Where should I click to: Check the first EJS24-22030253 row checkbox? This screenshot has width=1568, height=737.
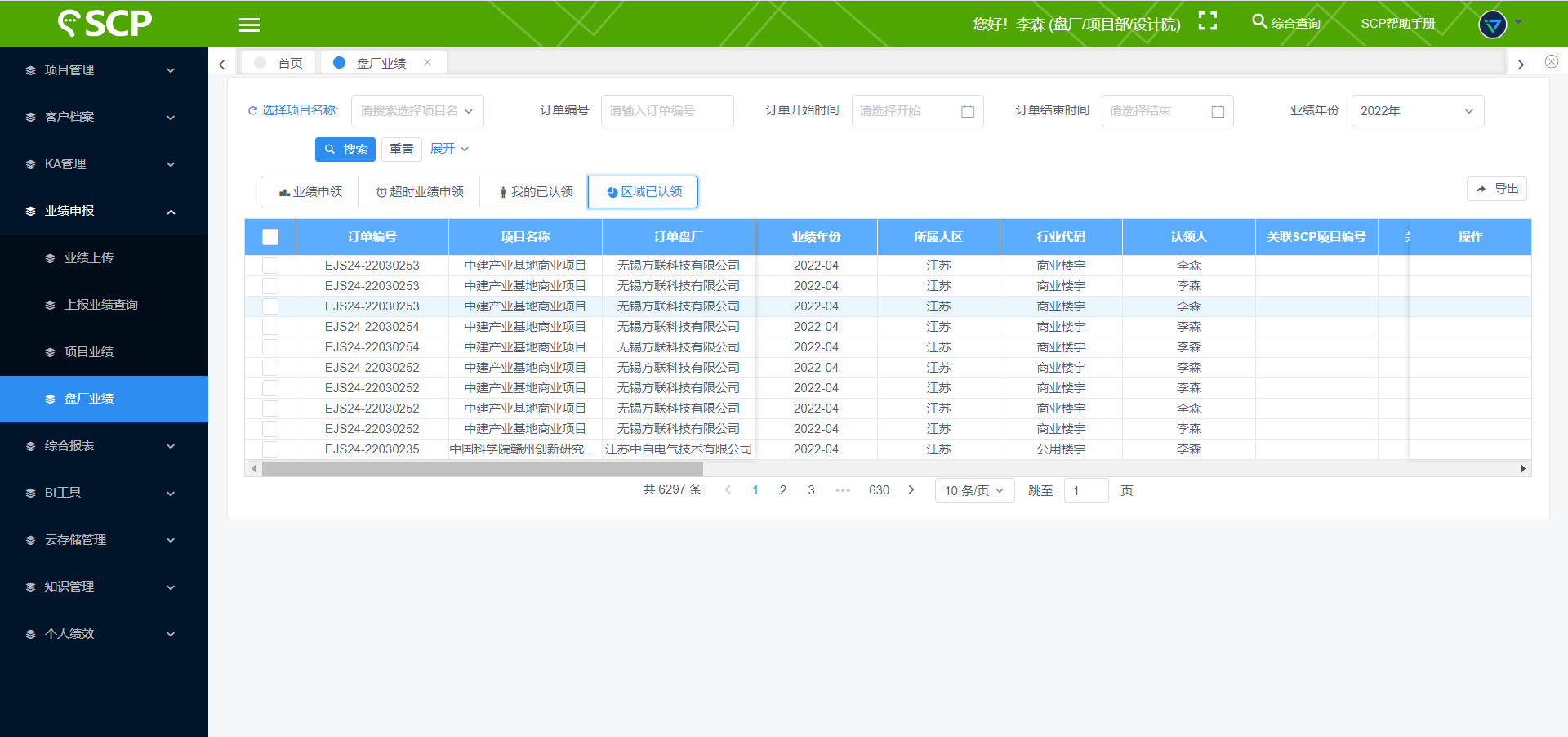(x=270, y=266)
